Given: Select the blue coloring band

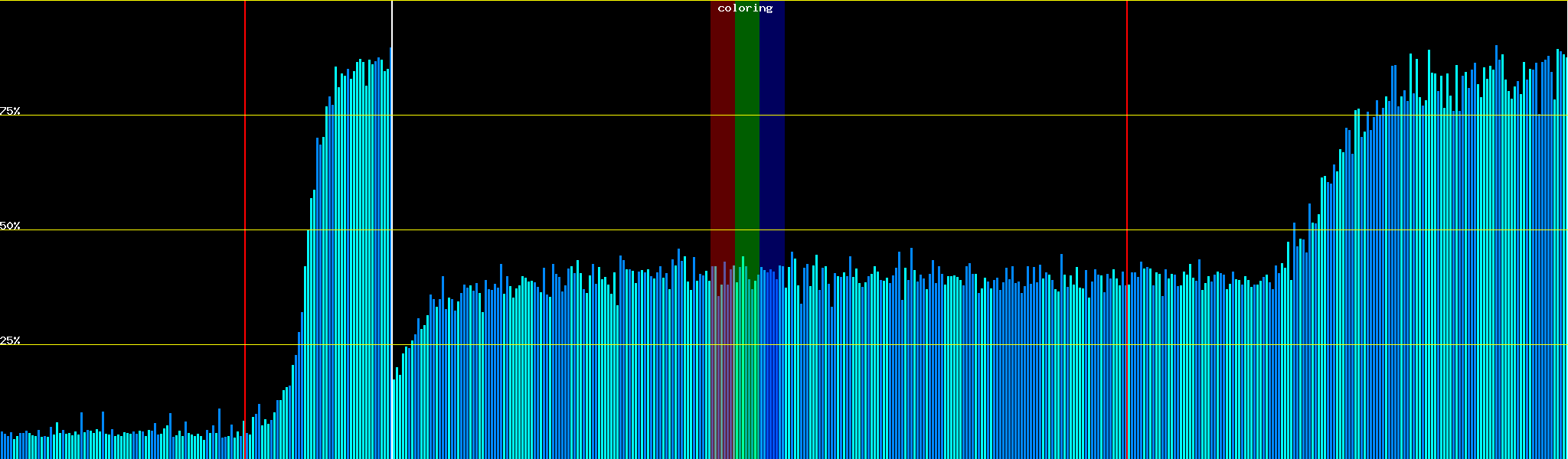Looking at the screenshot, I should click(x=772, y=153).
